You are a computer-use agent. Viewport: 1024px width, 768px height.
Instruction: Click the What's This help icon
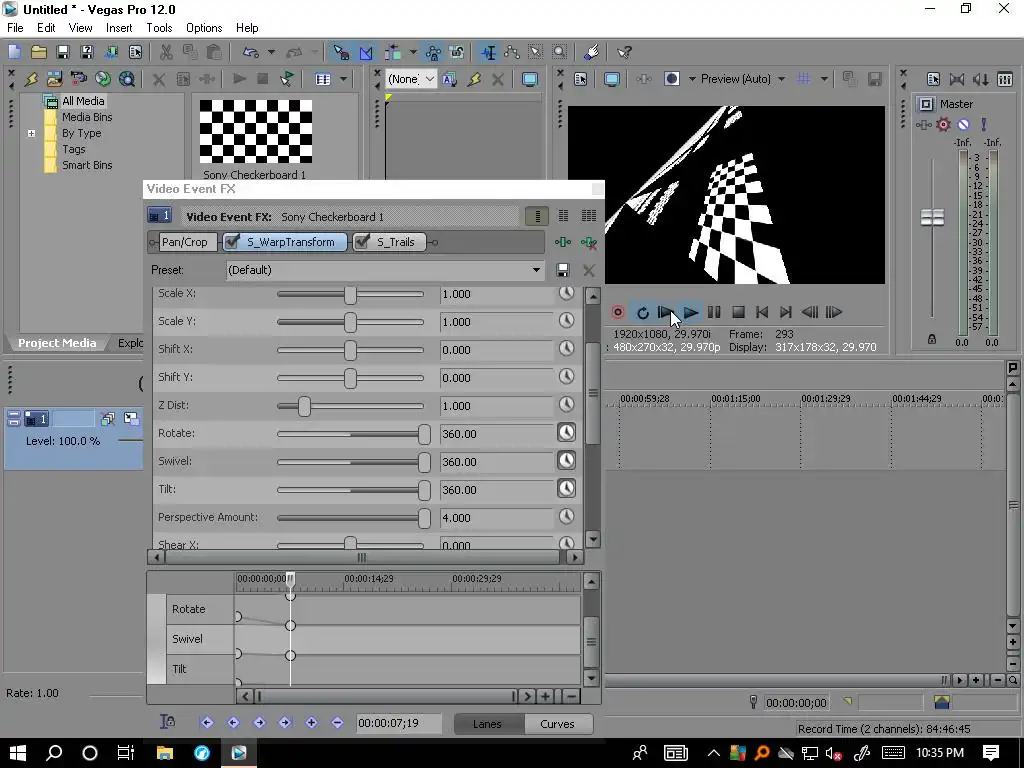click(624, 52)
